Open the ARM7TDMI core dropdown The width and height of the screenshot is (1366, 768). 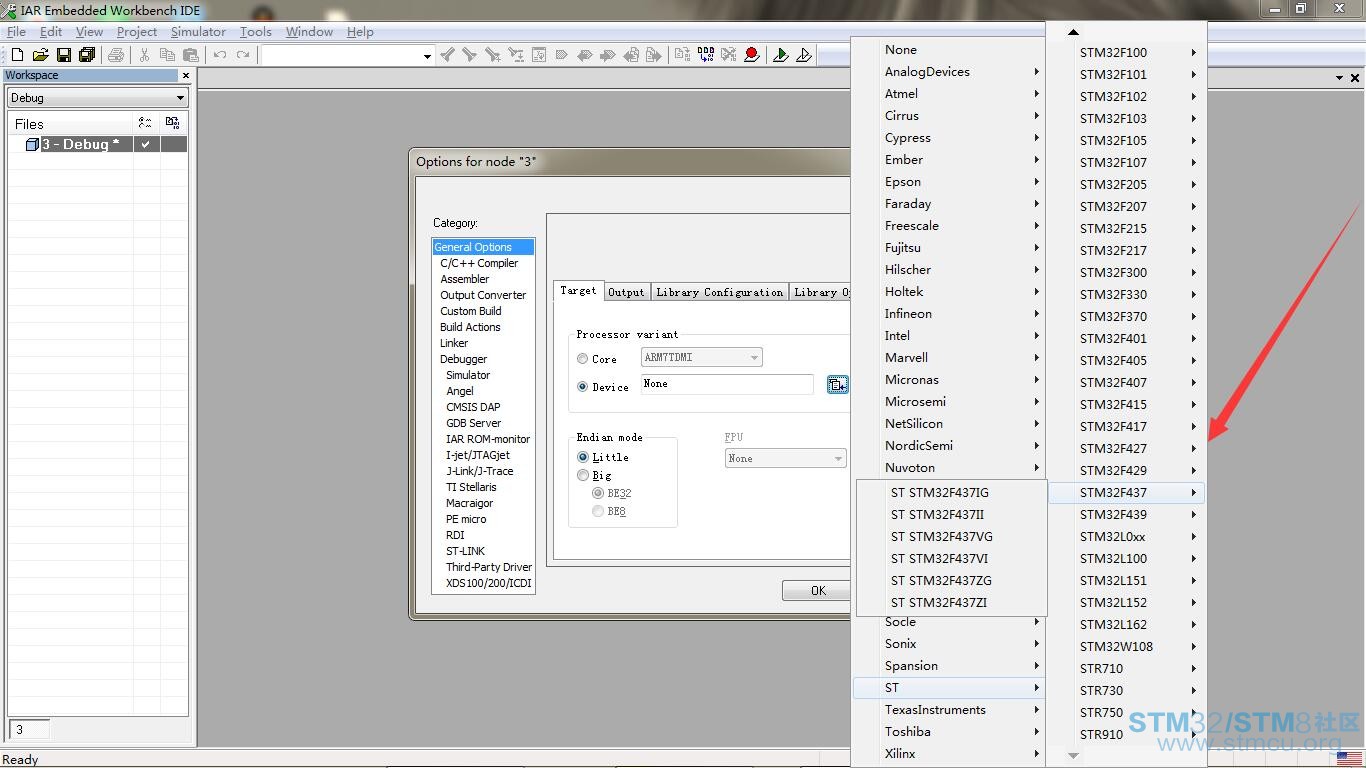701,357
